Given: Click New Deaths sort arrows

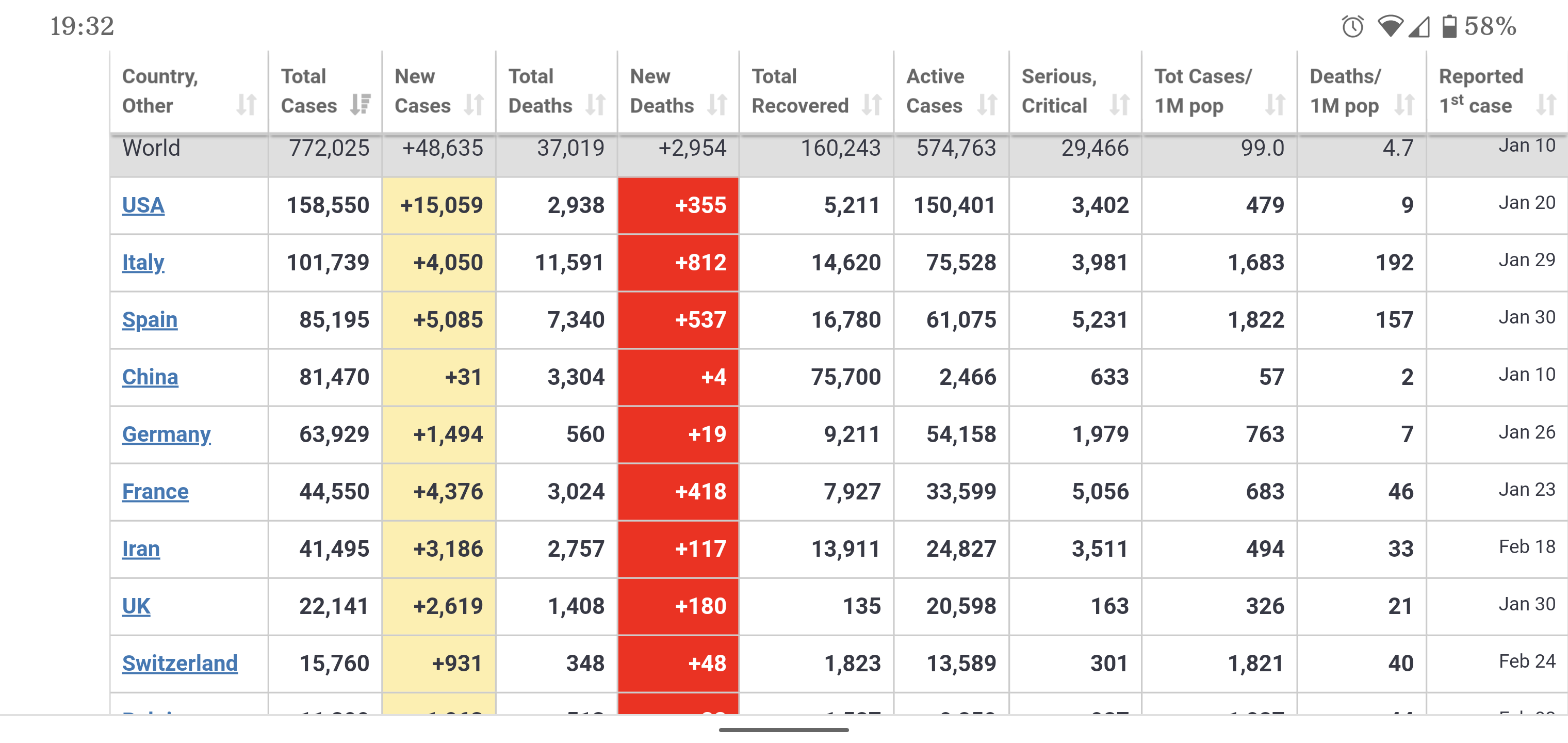Looking at the screenshot, I should click(717, 105).
